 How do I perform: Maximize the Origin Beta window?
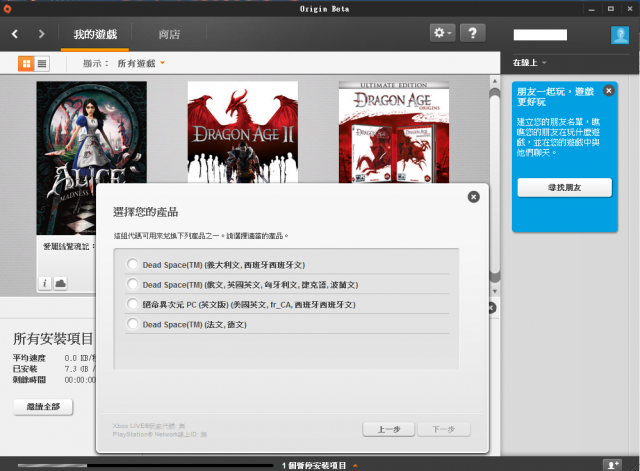[611, 9]
